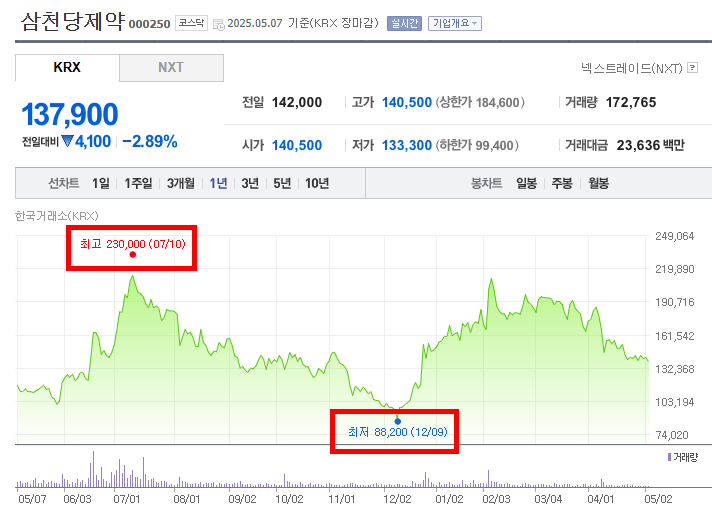Select the 5년 line chart period
Screen dimensions: 712x520
click(x=282, y=183)
